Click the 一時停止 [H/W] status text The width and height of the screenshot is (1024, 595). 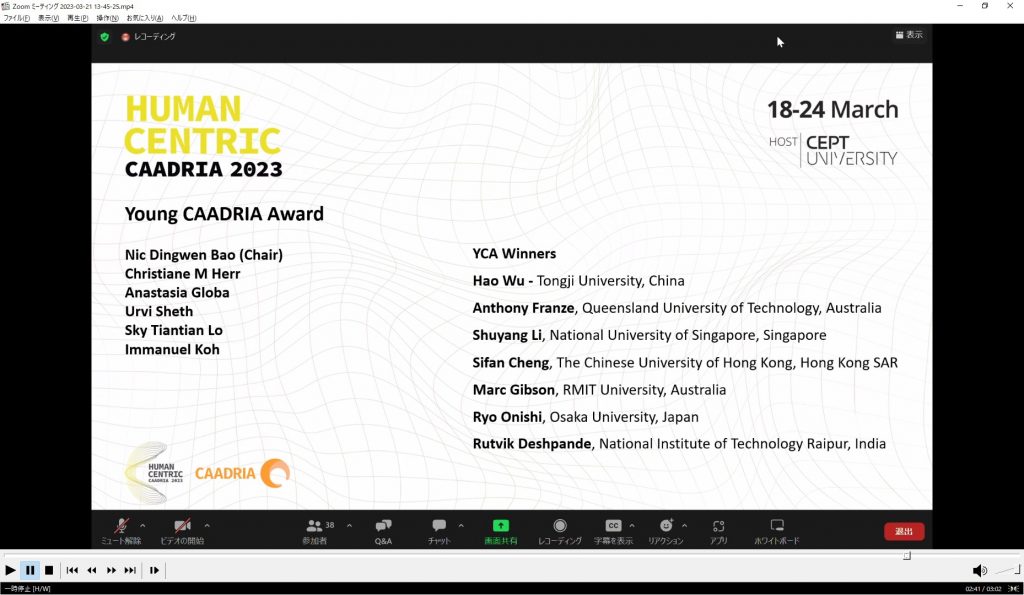click(x=27, y=588)
